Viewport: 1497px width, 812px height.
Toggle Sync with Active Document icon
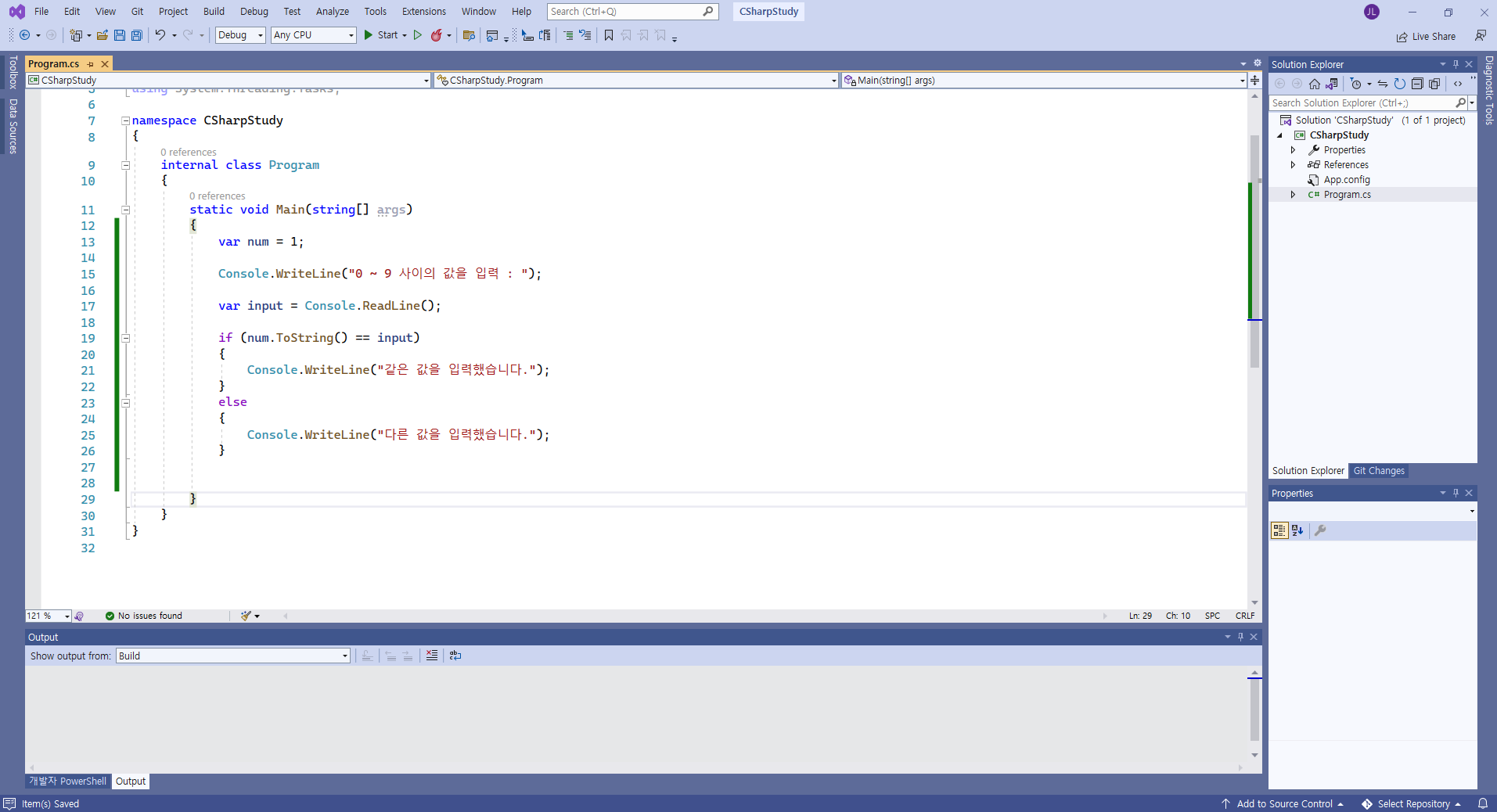(1383, 84)
